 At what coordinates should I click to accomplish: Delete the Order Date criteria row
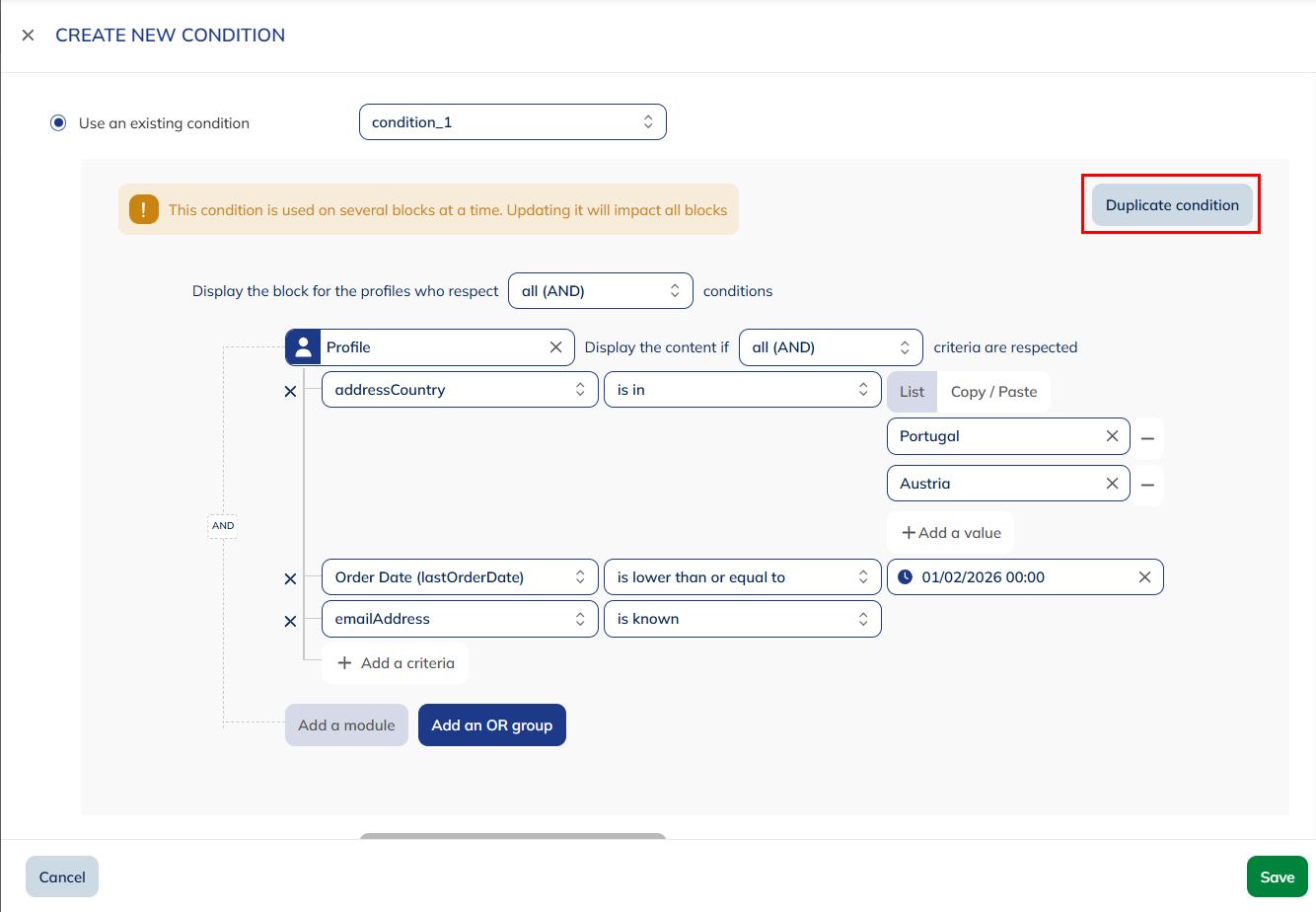click(290, 579)
